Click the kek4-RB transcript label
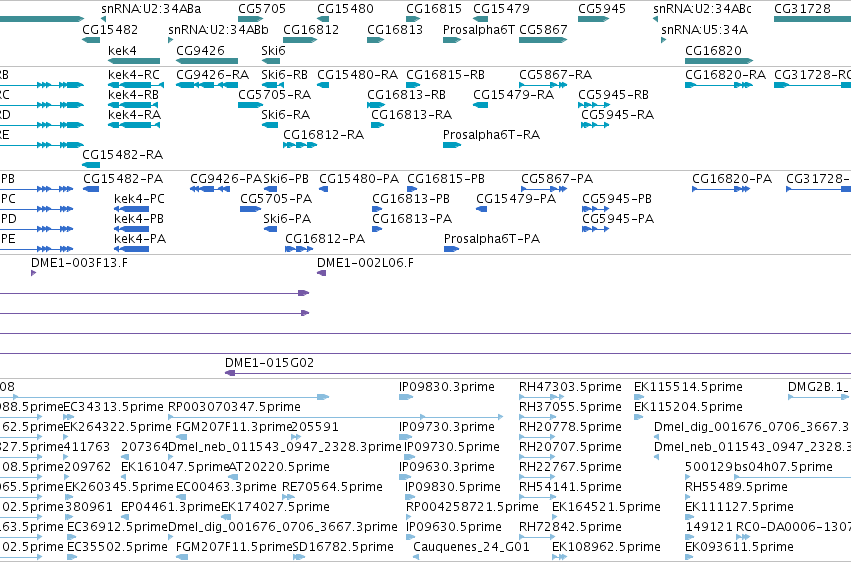Viewport: 851px width, 562px height. pos(134,94)
